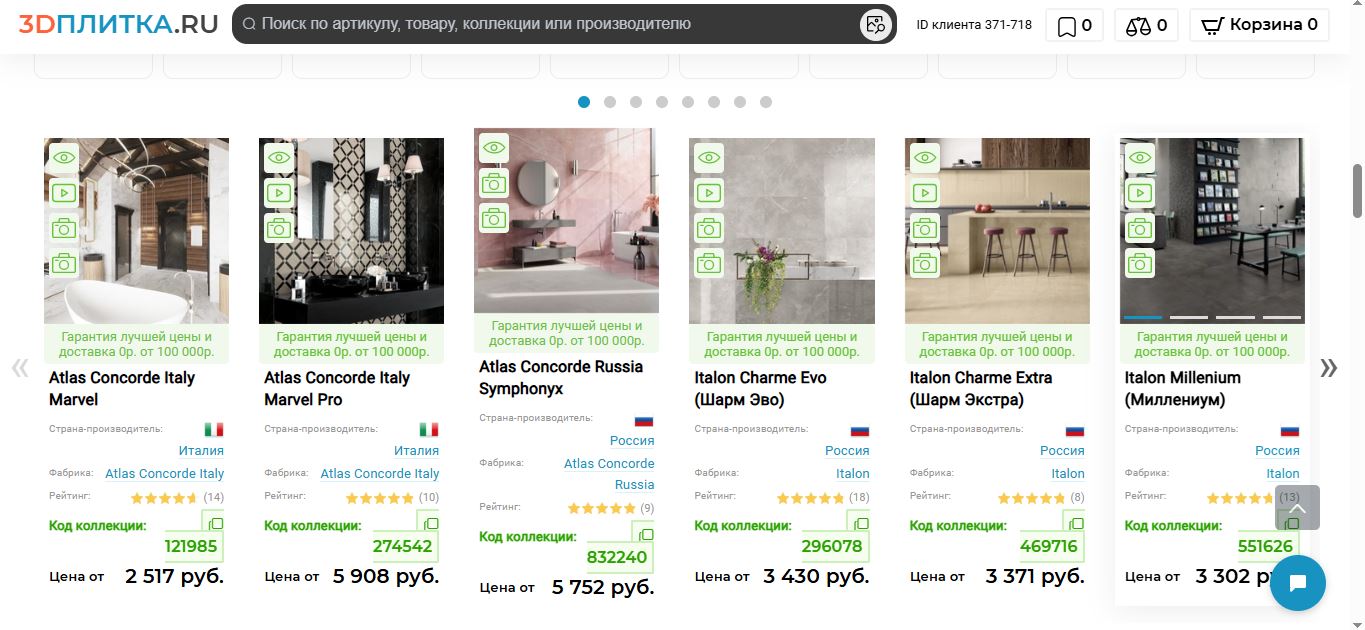Click the video play icon on Charme Extra card

pyautogui.click(x=925, y=193)
